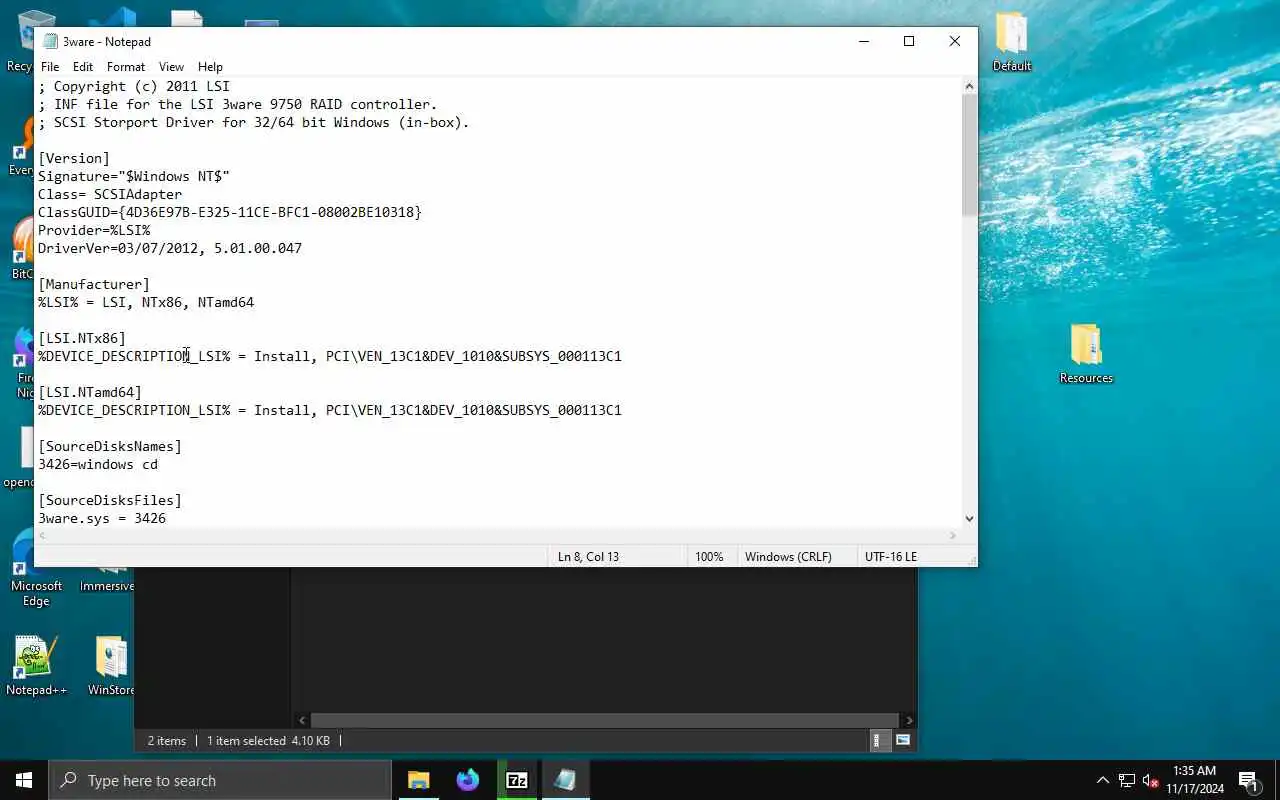Open File Explorer from the taskbar
The width and height of the screenshot is (1280, 800).
pos(418,780)
